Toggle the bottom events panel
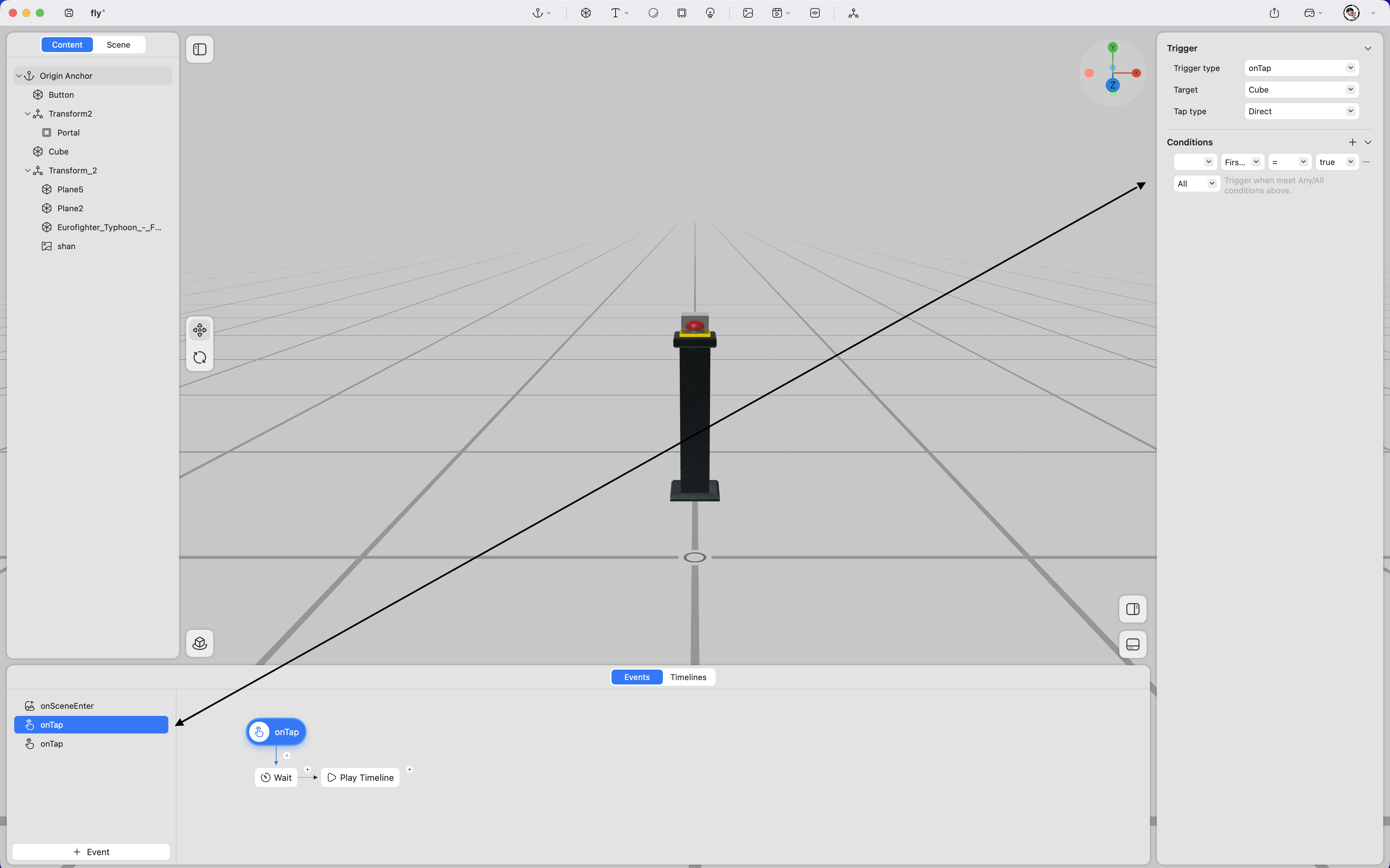 tap(1132, 644)
